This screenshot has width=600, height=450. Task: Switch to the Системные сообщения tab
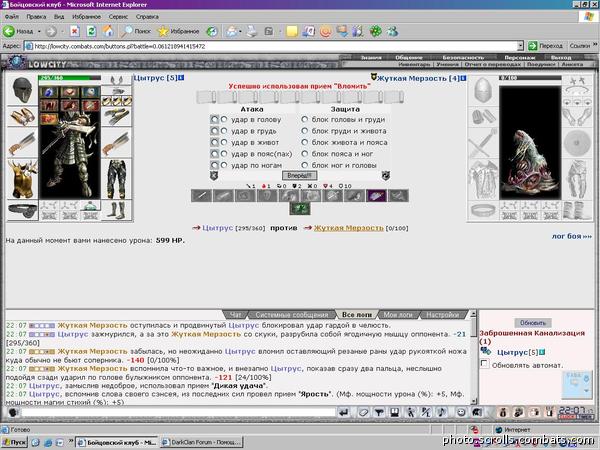292,315
